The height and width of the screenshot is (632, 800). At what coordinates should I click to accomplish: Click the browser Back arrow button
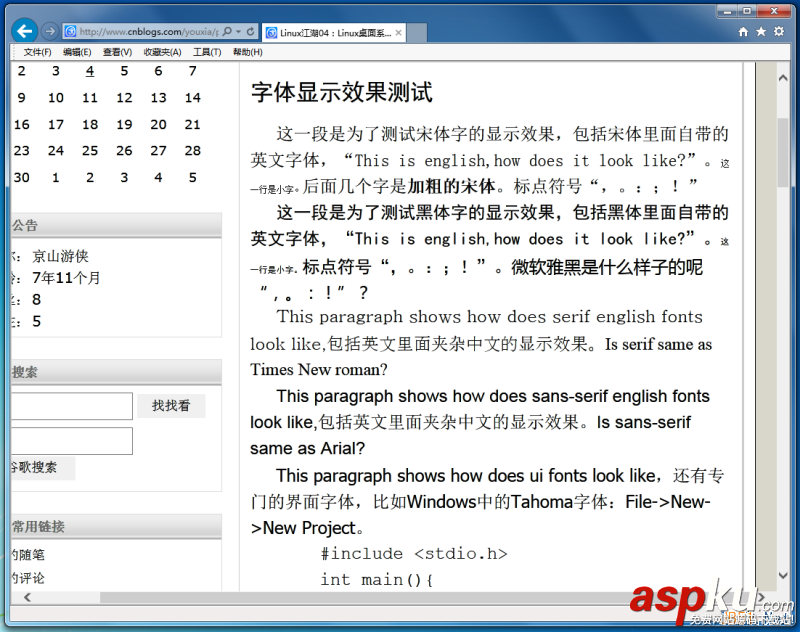24,32
